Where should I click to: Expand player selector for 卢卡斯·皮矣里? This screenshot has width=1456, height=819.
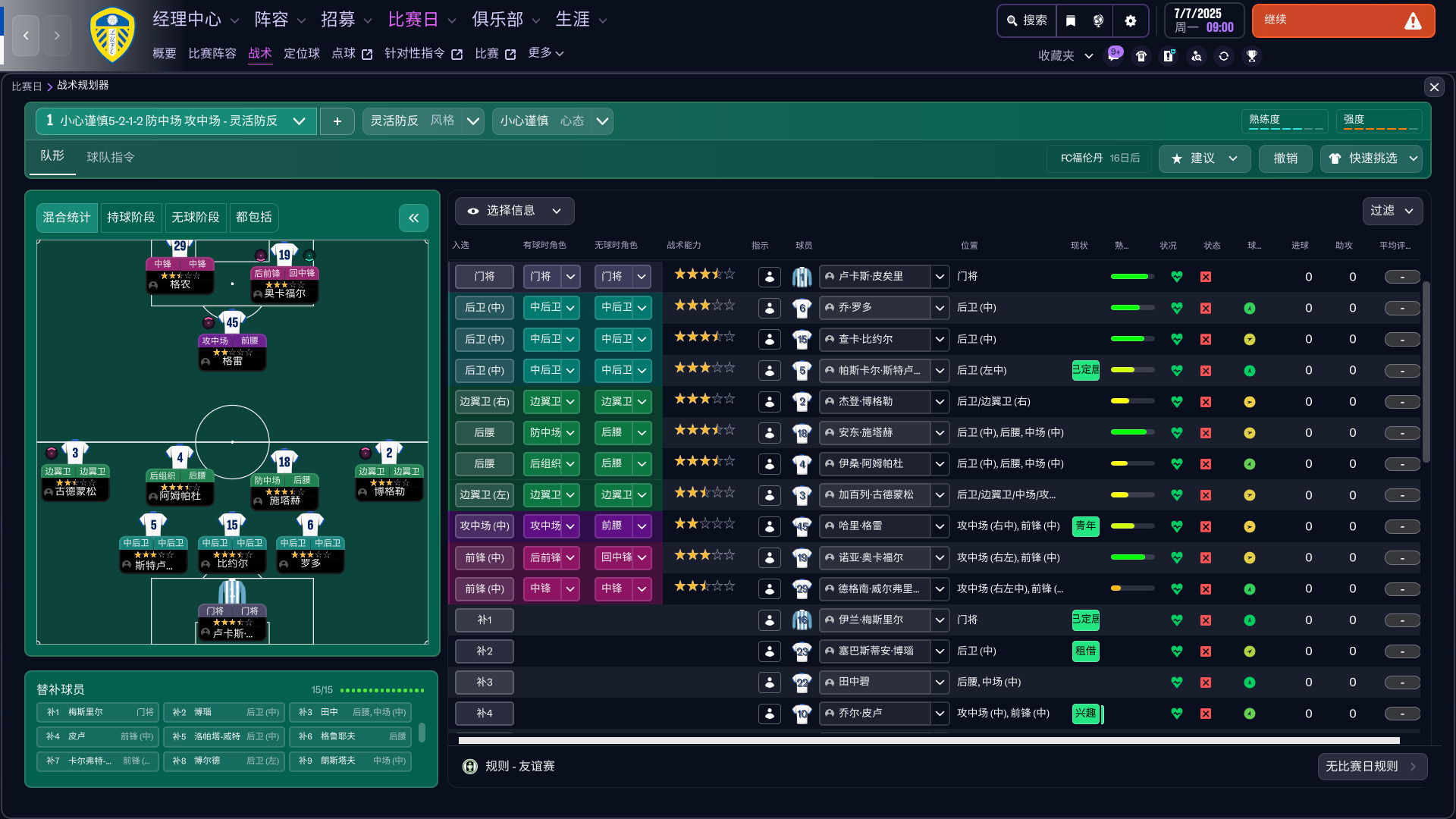[x=940, y=277]
